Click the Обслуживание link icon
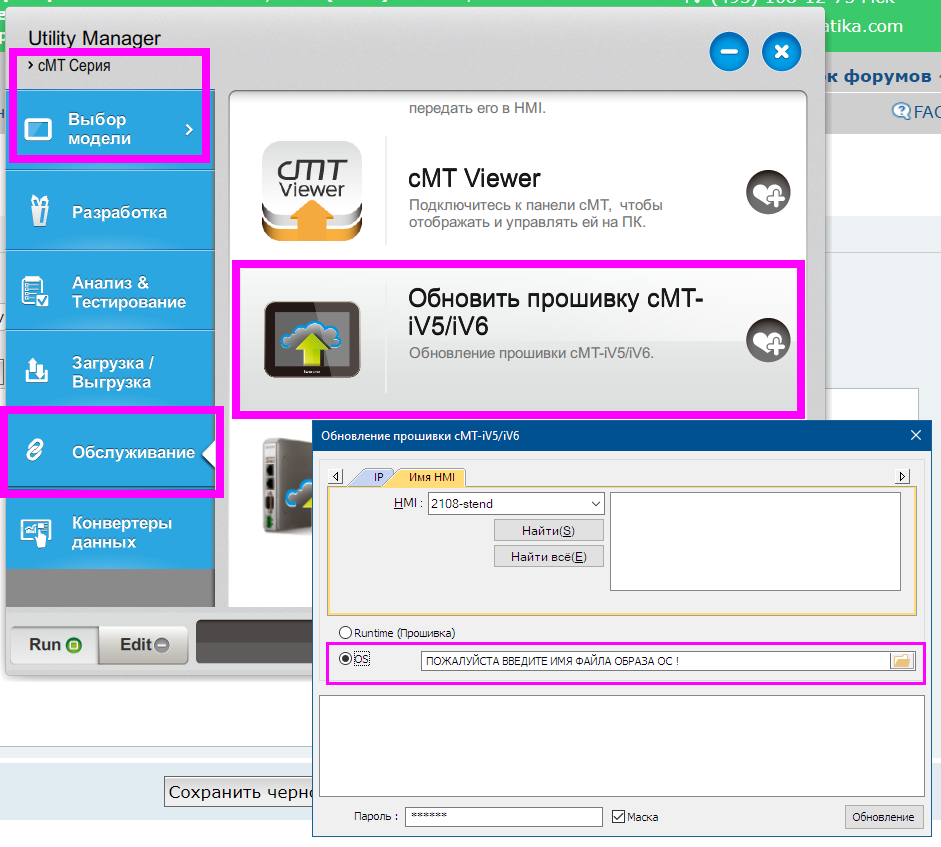 35,450
